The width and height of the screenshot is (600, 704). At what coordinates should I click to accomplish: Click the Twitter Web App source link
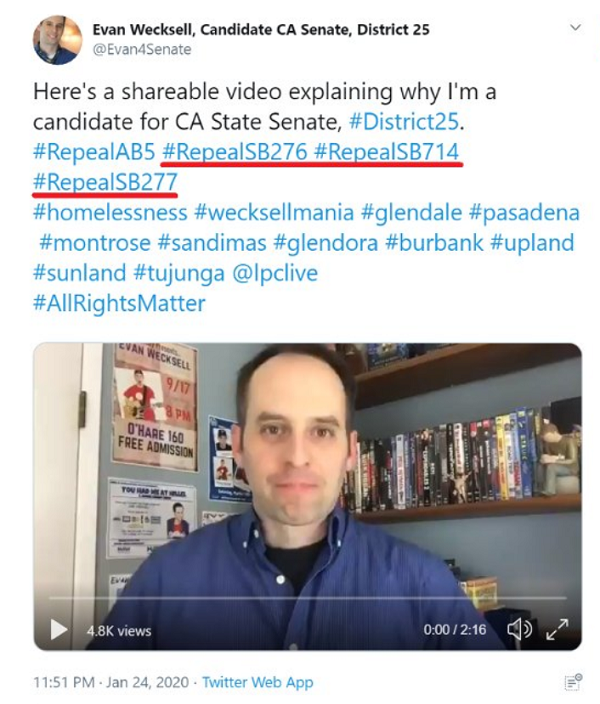click(x=257, y=682)
